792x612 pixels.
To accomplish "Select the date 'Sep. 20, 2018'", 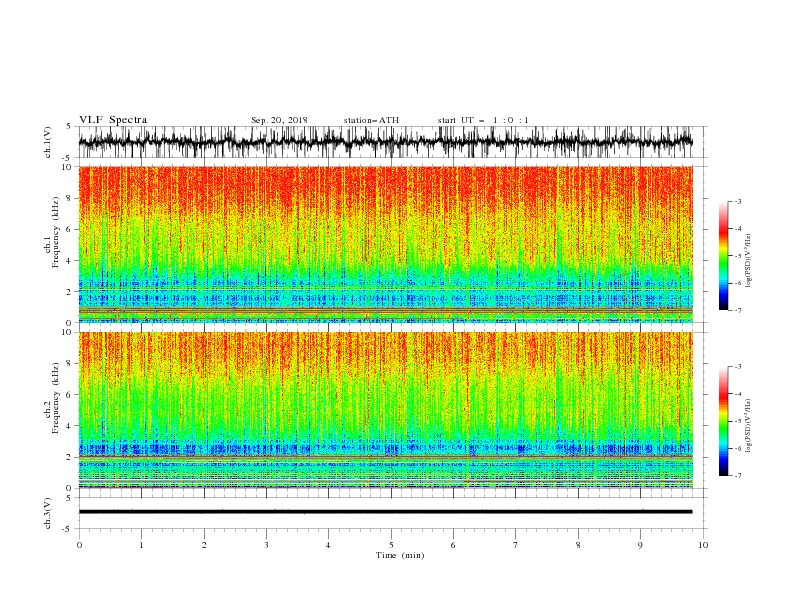I will pyautogui.click(x=279, y=120).
